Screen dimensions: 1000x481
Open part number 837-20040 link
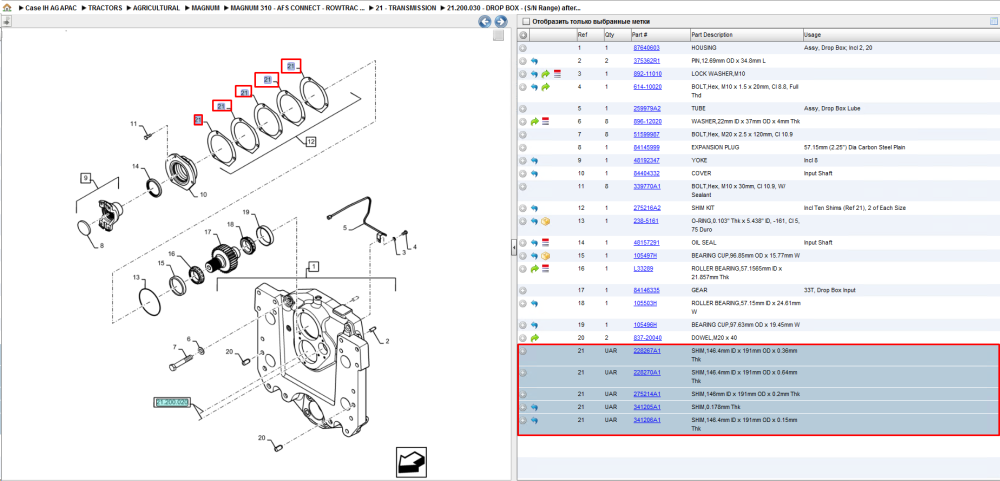(647, 337)
